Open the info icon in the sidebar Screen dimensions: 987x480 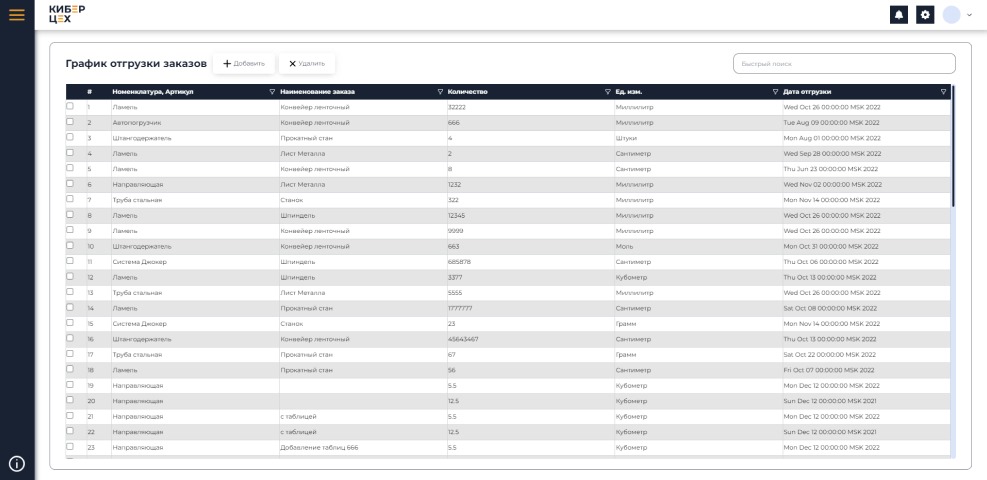pos(17,464)
